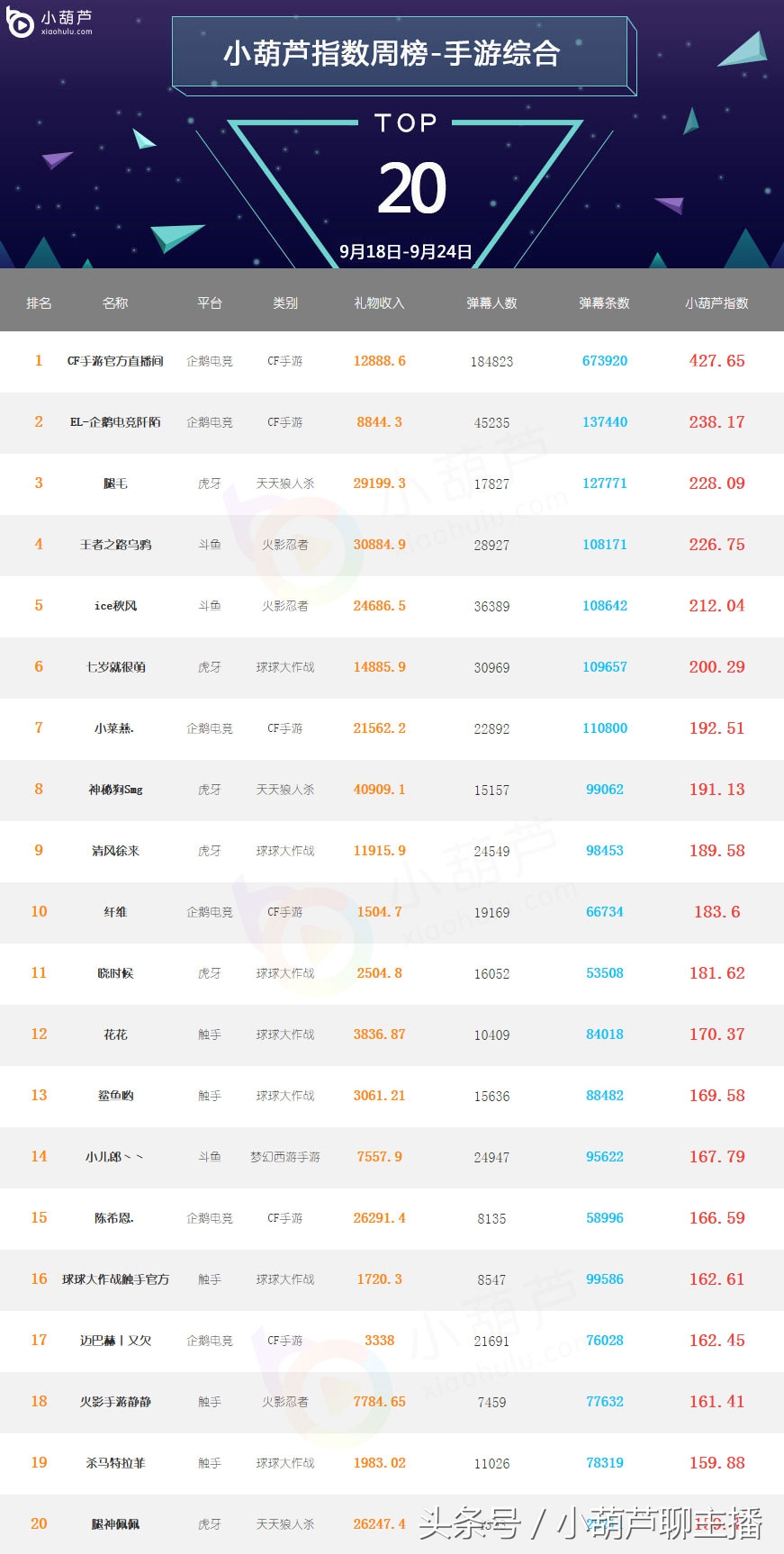The height and width of the screenshot is (1554, 784).
Task: Click gift income value 40909.1
Action: [379, 790]
